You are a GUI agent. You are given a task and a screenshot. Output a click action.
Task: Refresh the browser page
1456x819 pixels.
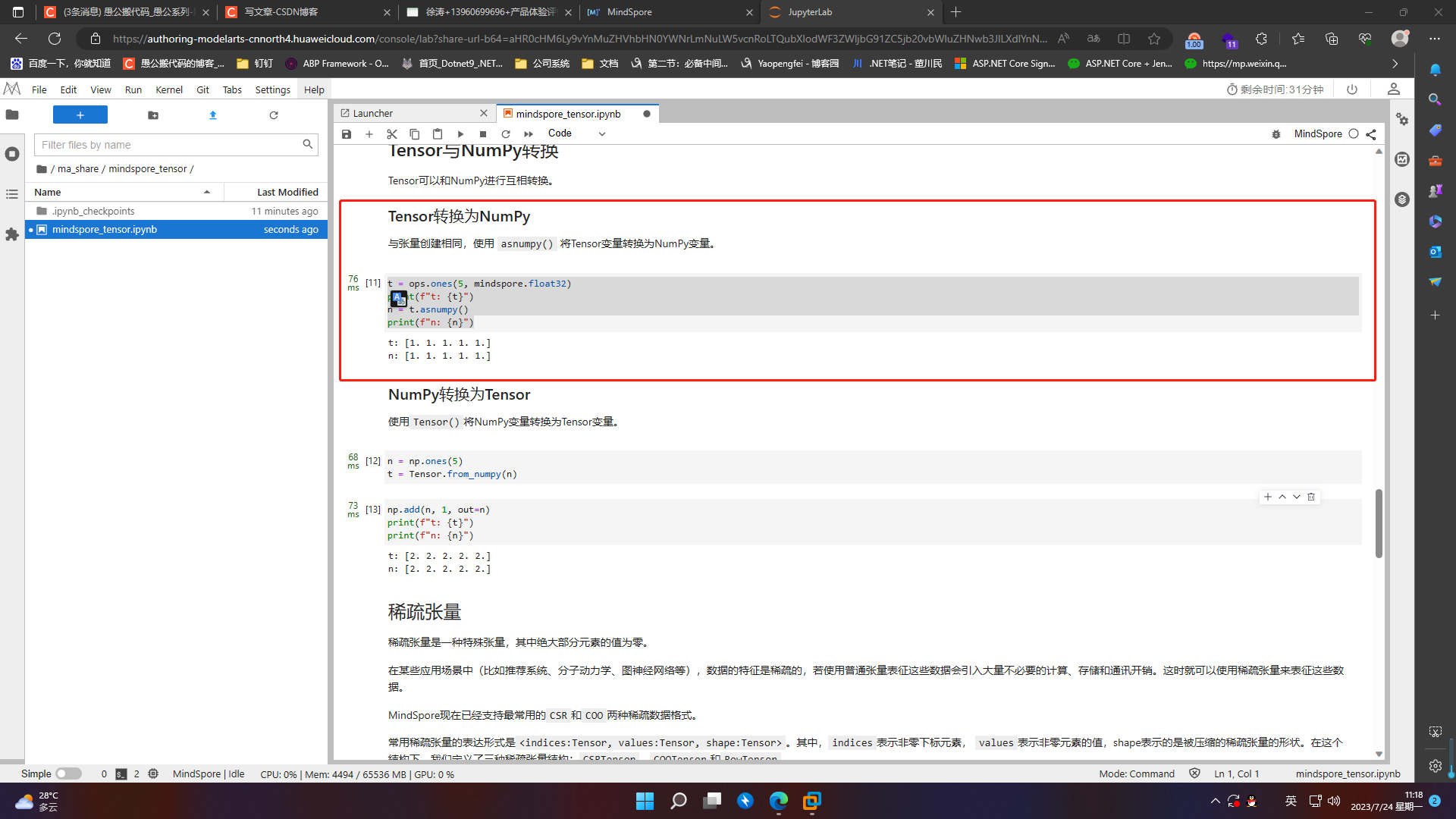tap(55, 39)
